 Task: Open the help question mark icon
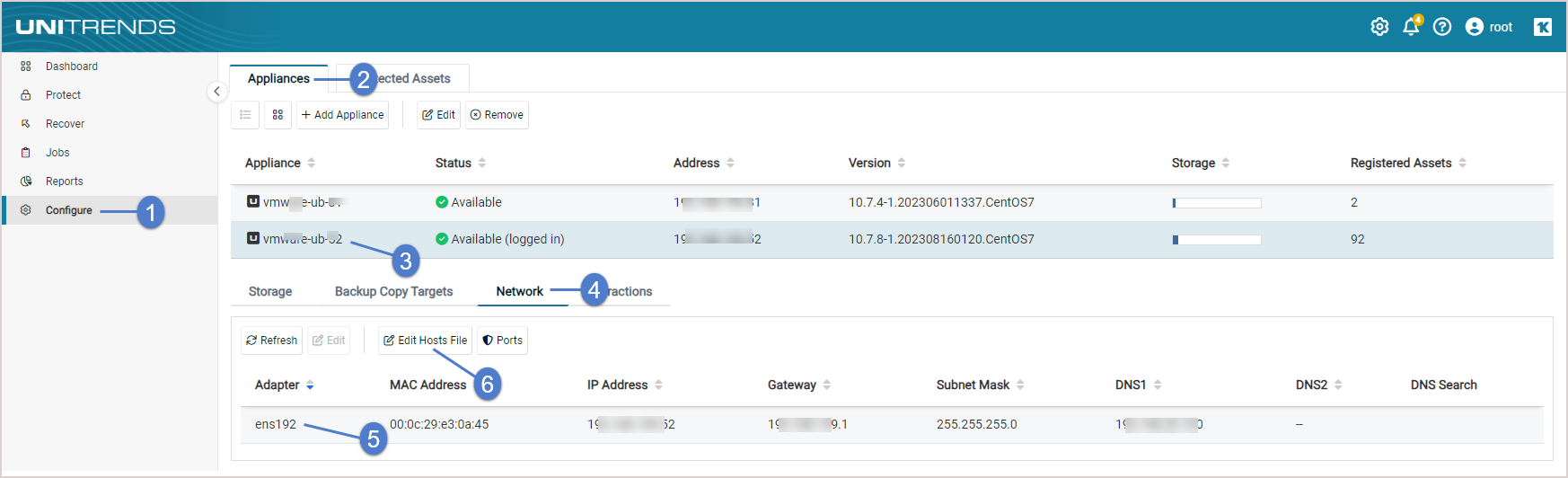coord(1442,27)
